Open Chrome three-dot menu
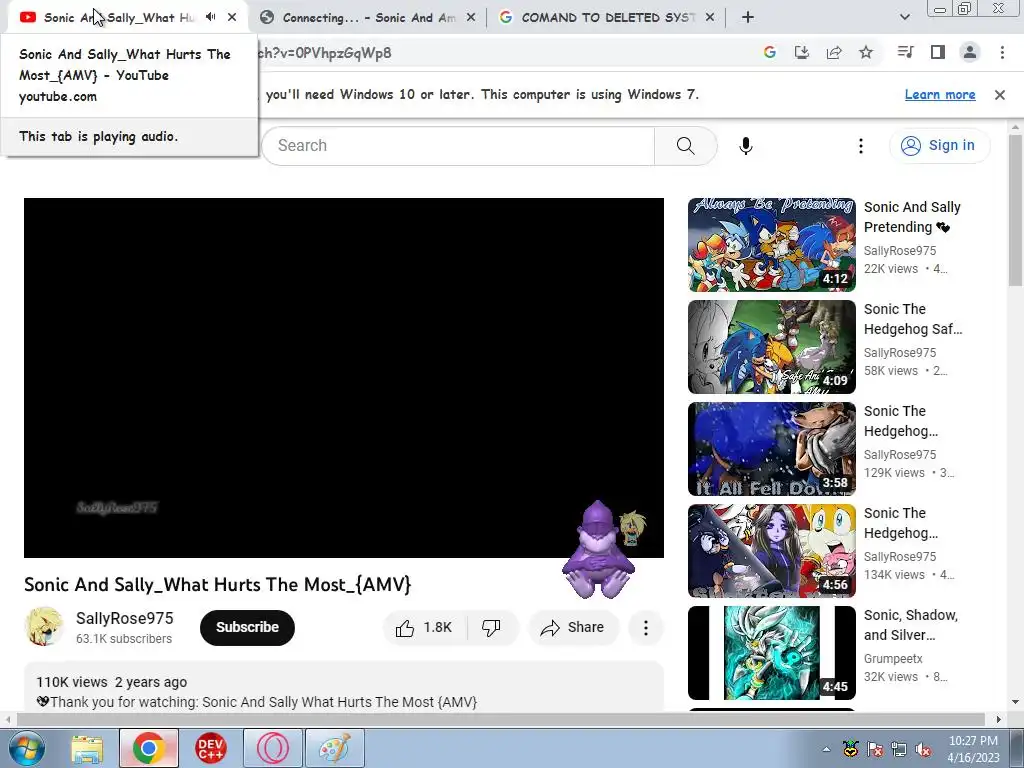 (x=1002, y=52)
